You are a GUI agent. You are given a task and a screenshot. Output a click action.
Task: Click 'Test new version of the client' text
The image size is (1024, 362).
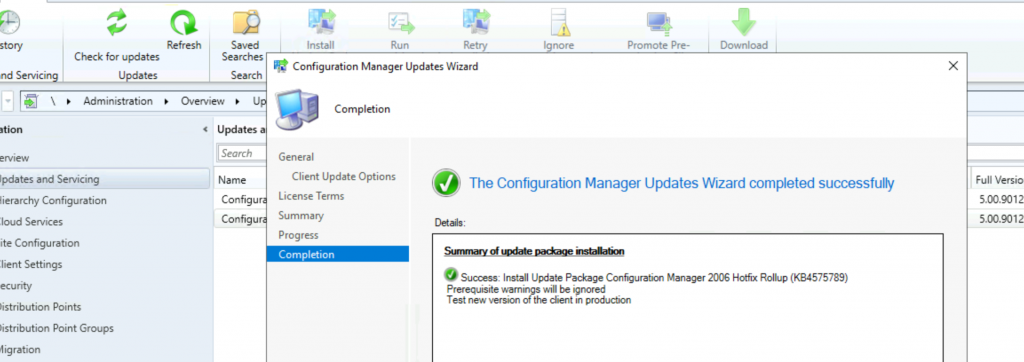[x=539, y=300]
